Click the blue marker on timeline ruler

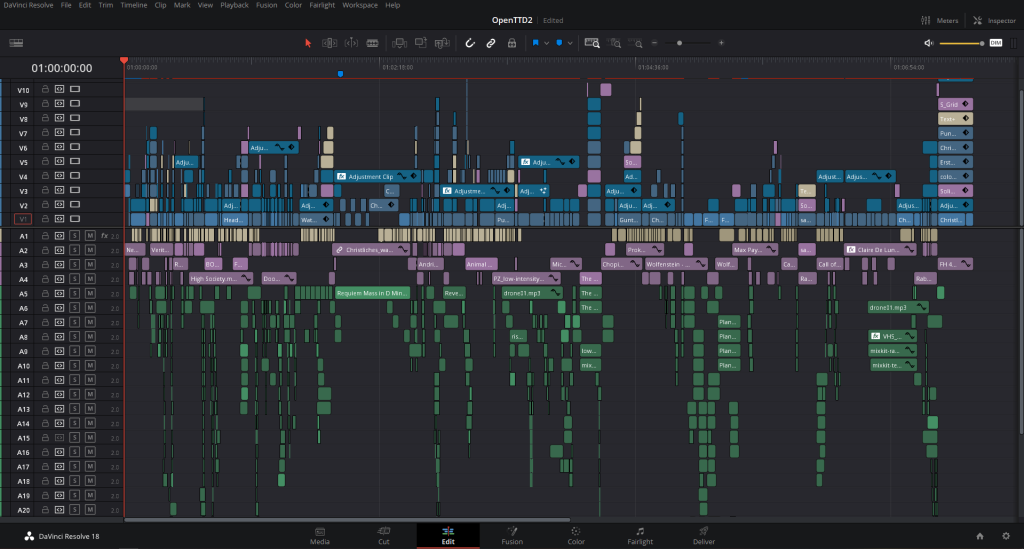pos(340,74)
